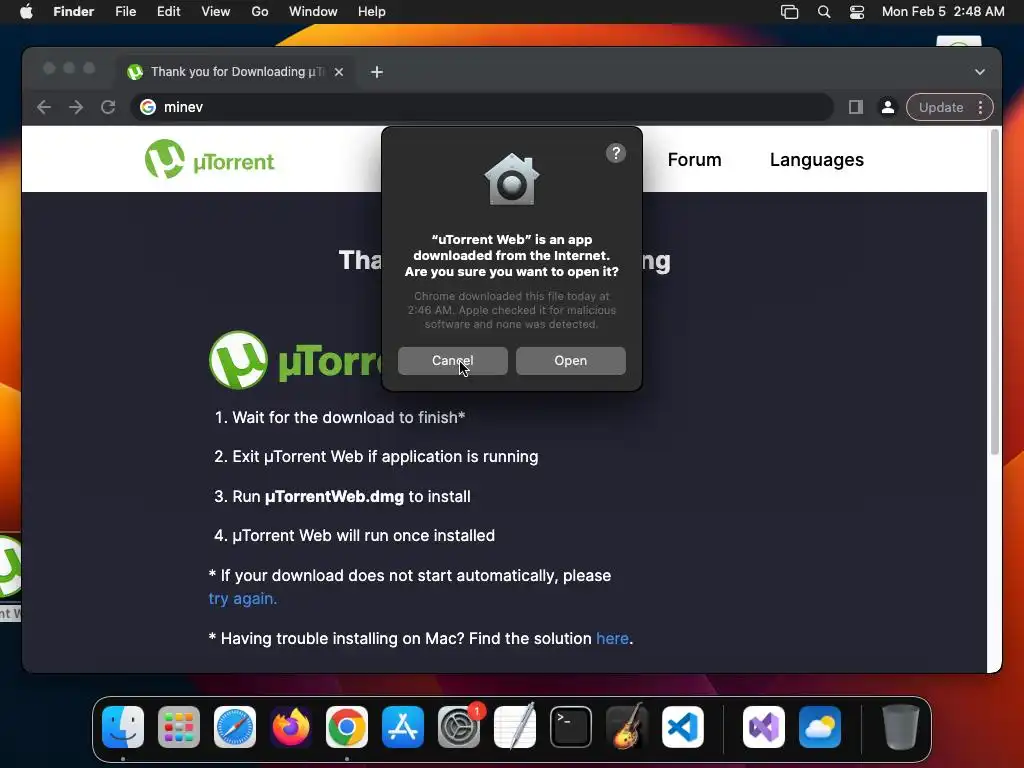Click the date and time in menu bar
The width and height of the screenshot is (1024, 768).
(943, 12)
